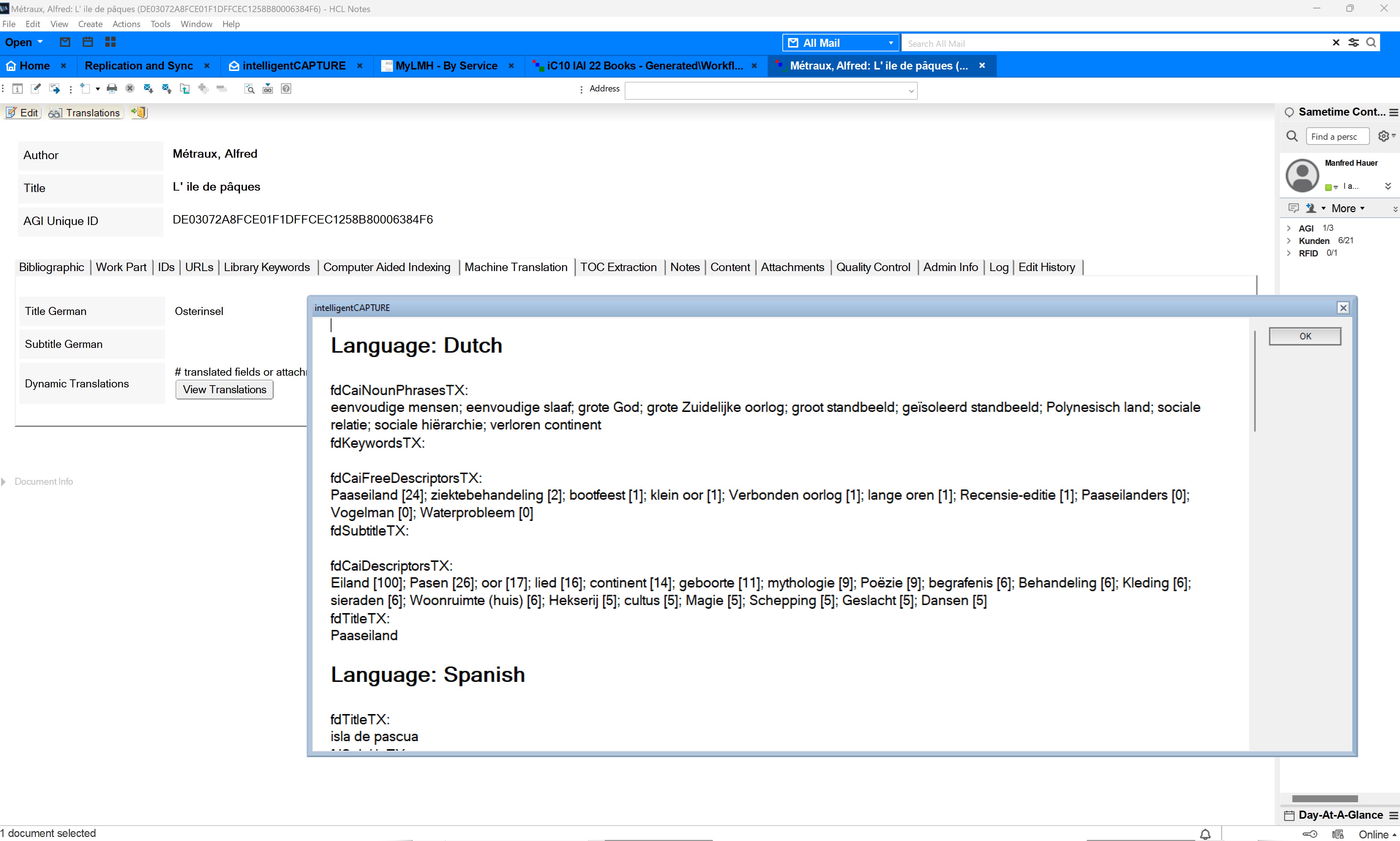Expand Manfred Hauer's business card chevron
The width and height of the screenshot is (1400, 841).
tap(1388, 186)
